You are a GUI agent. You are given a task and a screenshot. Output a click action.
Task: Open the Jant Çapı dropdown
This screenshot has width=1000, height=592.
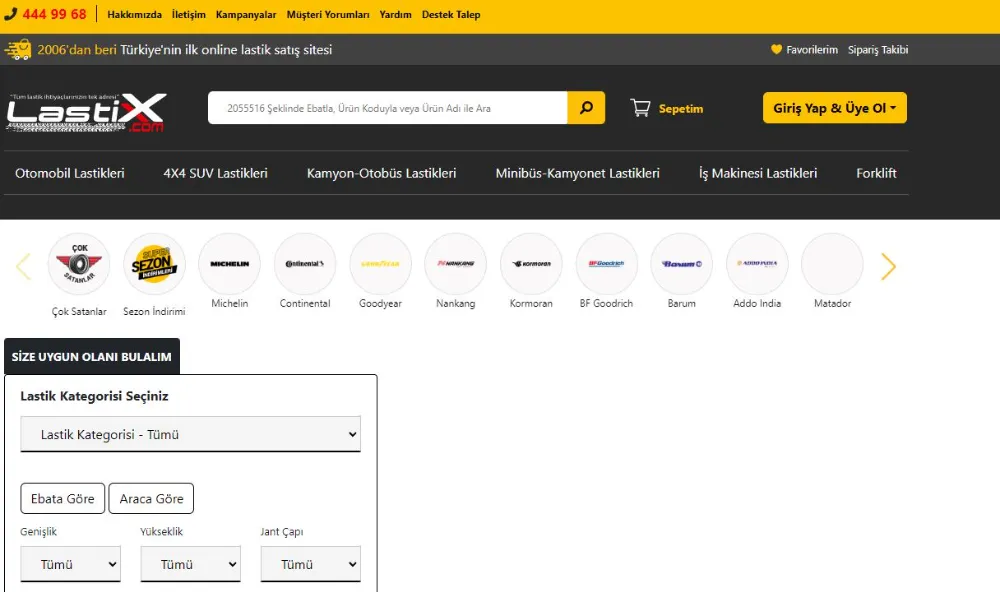[x=311, y=564]
